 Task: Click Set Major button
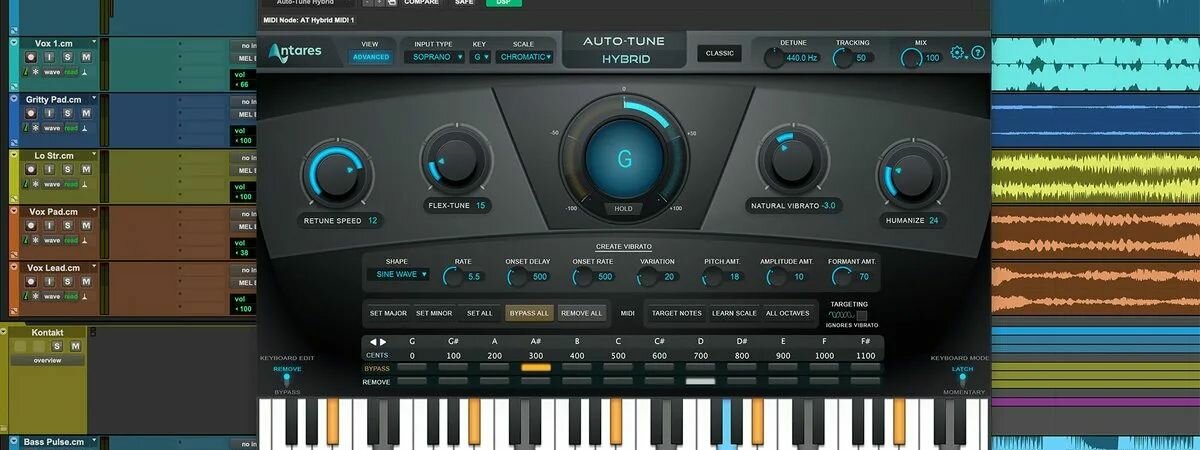pos(388,313)
